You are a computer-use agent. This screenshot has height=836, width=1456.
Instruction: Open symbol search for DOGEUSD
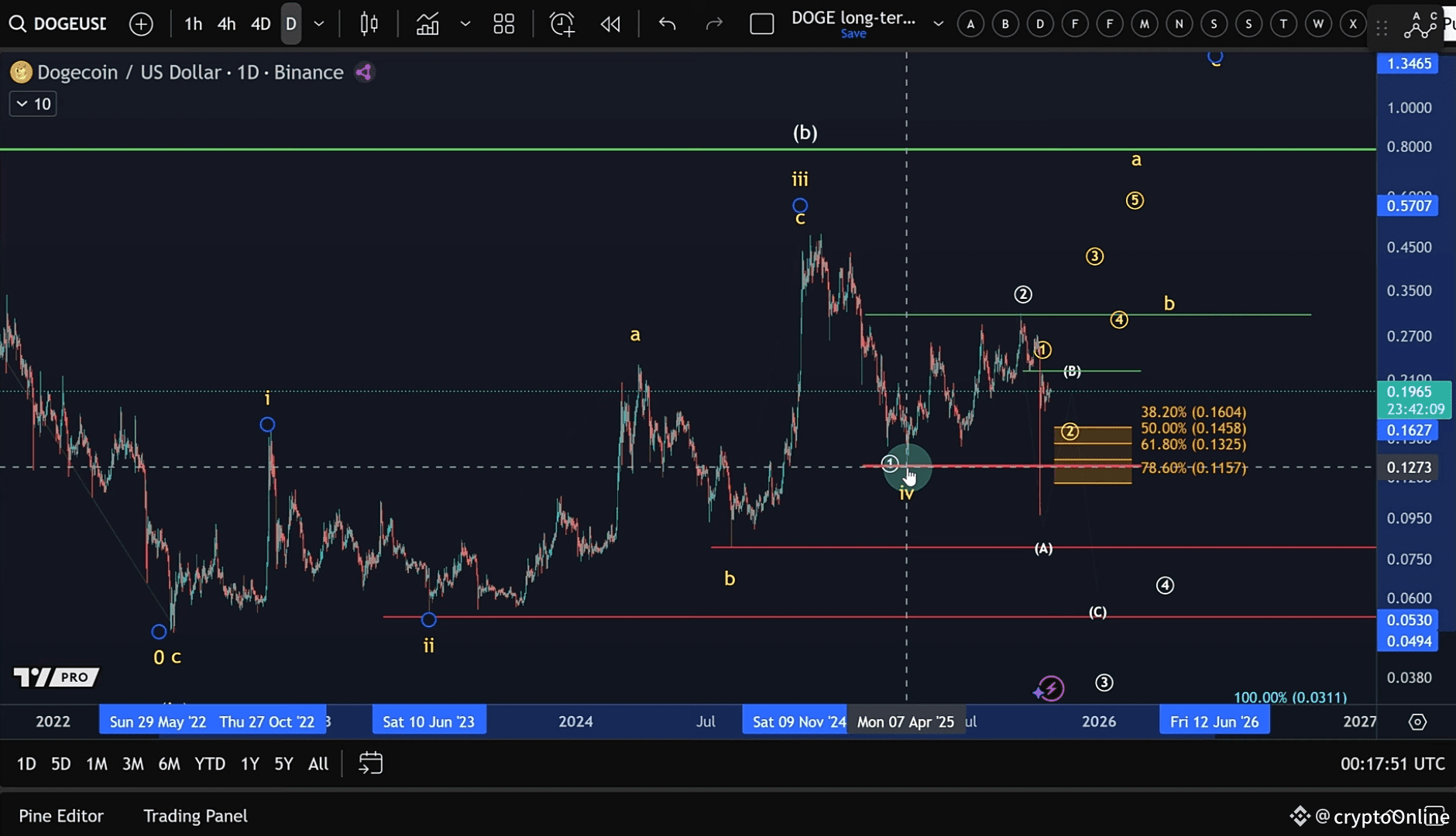(x=58, y=24)
